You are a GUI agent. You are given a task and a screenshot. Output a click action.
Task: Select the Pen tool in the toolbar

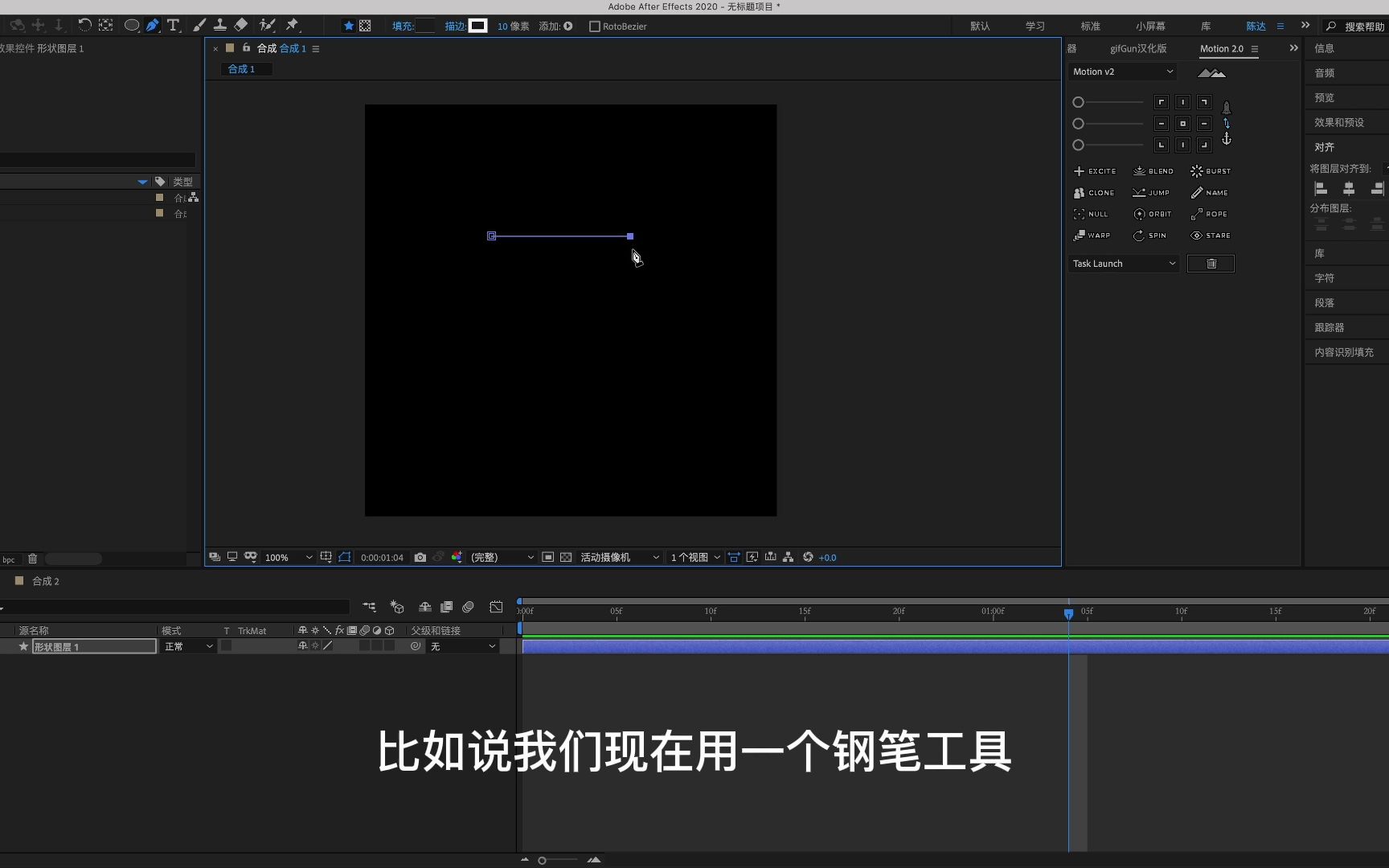coord(152,25)
